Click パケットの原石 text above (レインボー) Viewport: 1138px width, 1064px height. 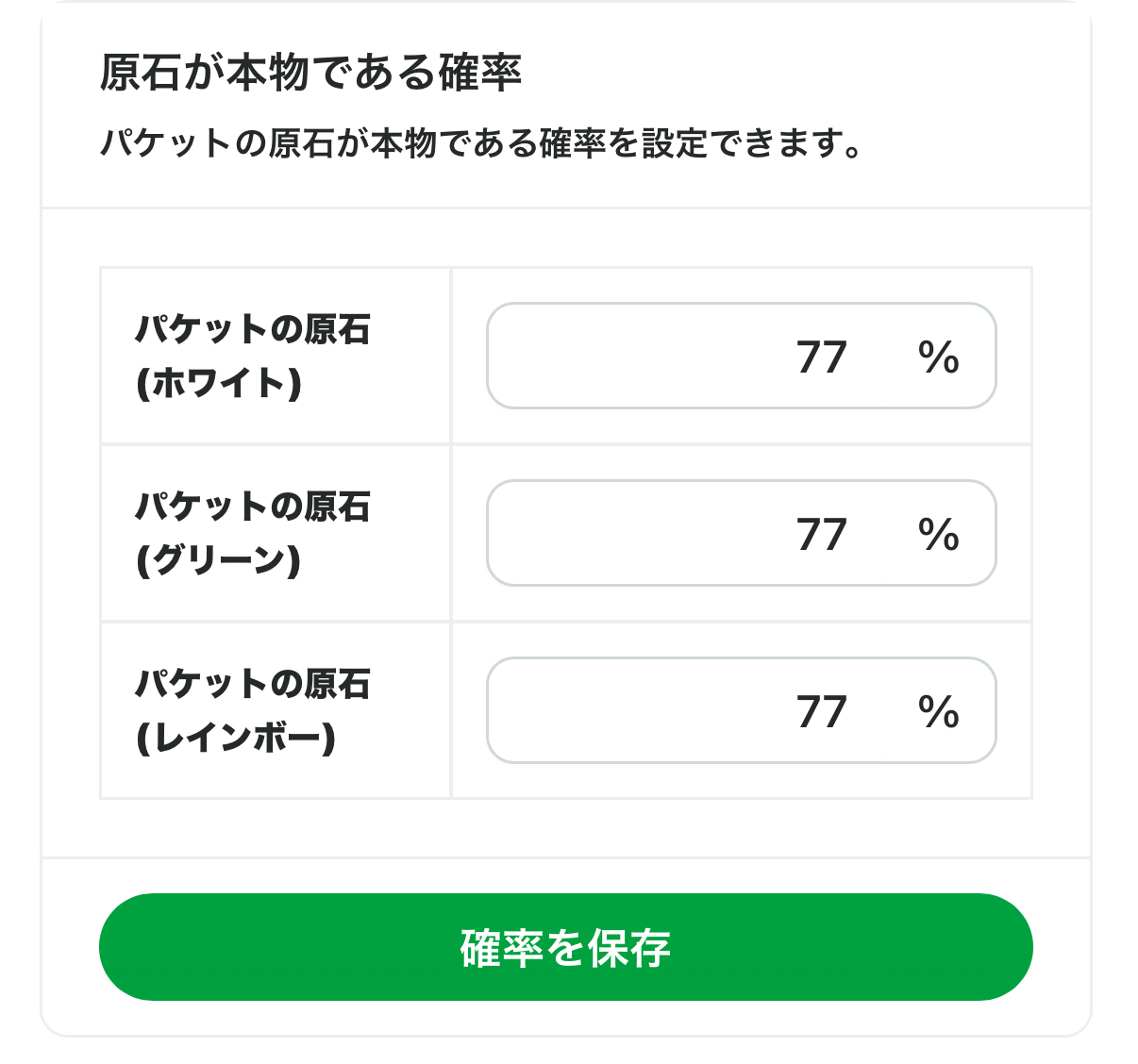pyautogui.click(x=253, y=684)
